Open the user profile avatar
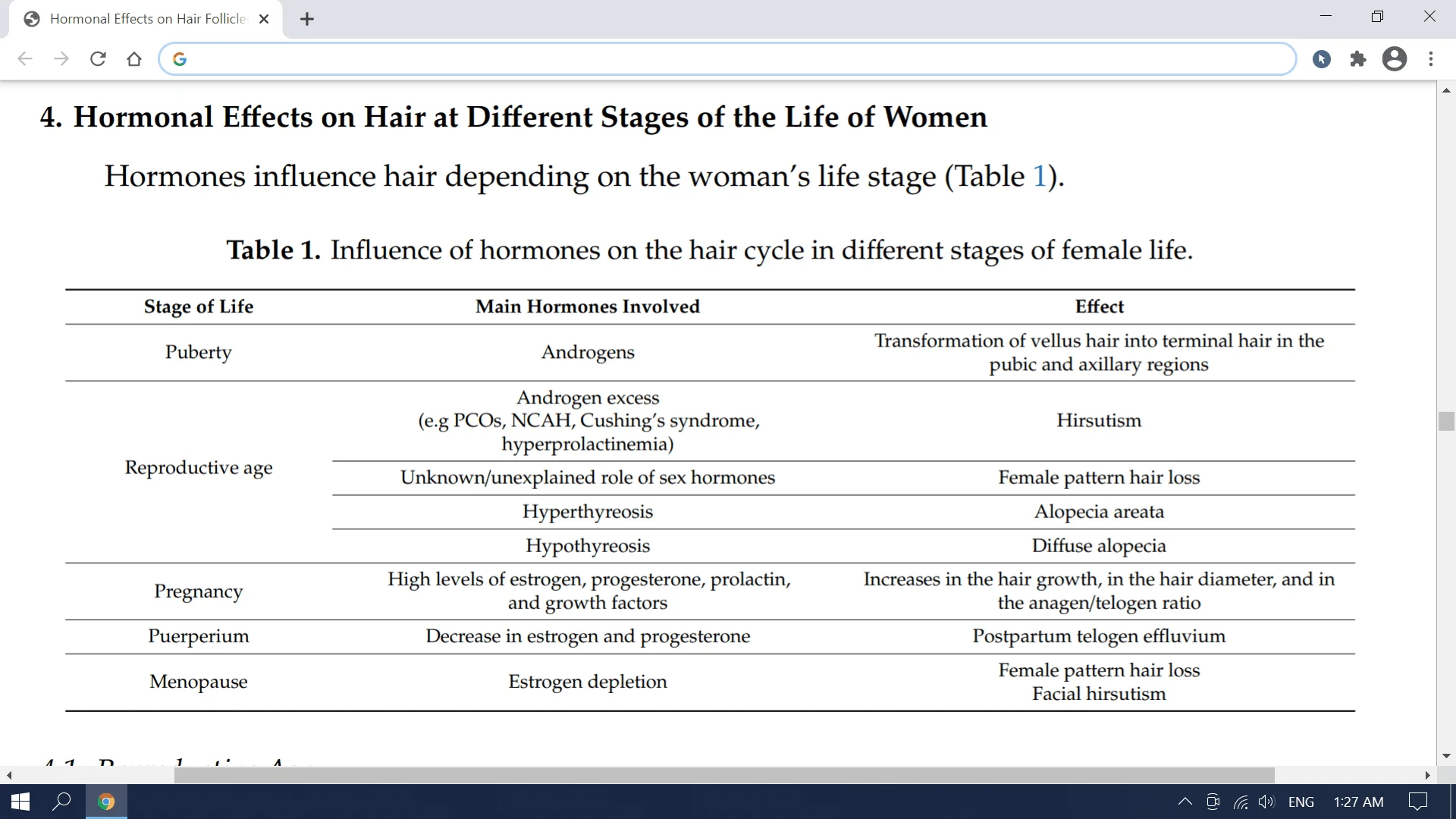The height and width of the screenshot is (819, 1456). [1395, 59]
